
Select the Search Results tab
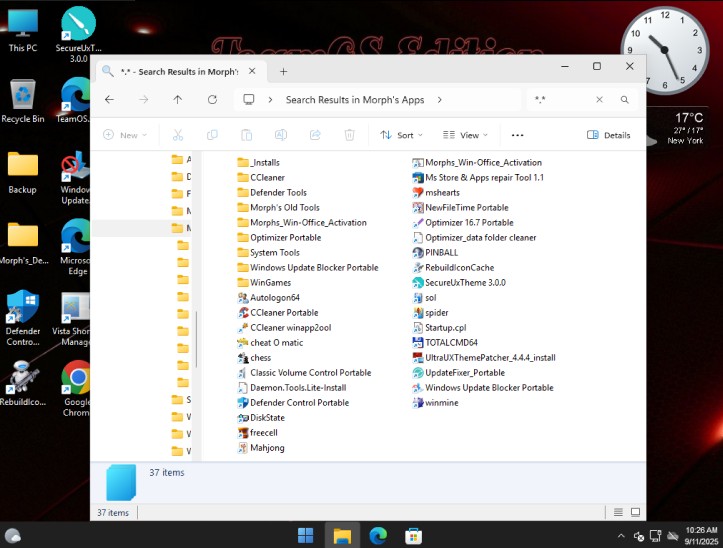[183, 71]
